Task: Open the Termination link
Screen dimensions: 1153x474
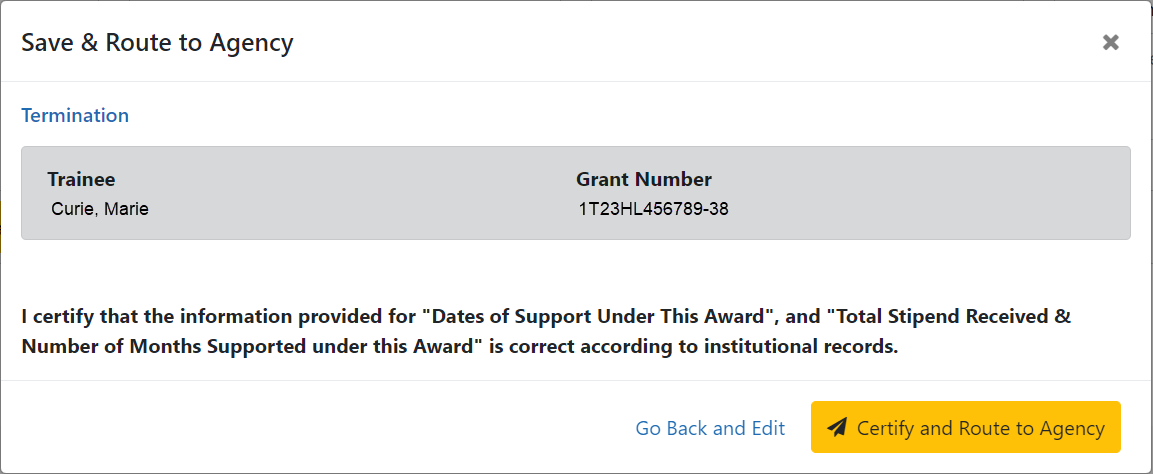Action: pos(75,115)
